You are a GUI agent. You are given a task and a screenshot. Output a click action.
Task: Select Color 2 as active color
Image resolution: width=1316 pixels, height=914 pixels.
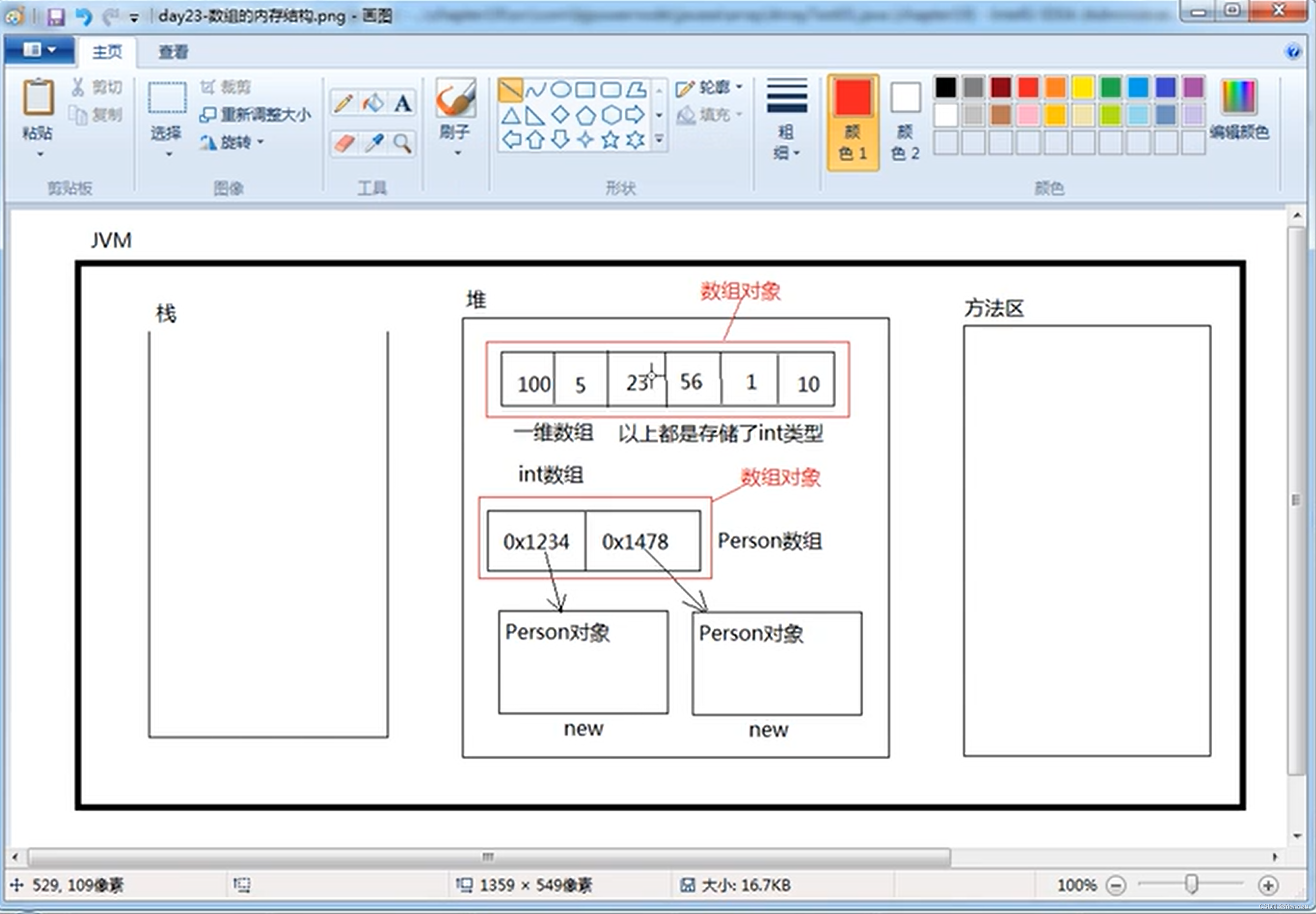(906, 122)
